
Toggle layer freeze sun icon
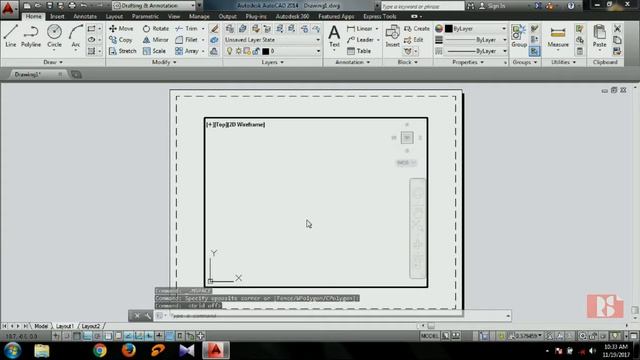(x=238, y=51)
